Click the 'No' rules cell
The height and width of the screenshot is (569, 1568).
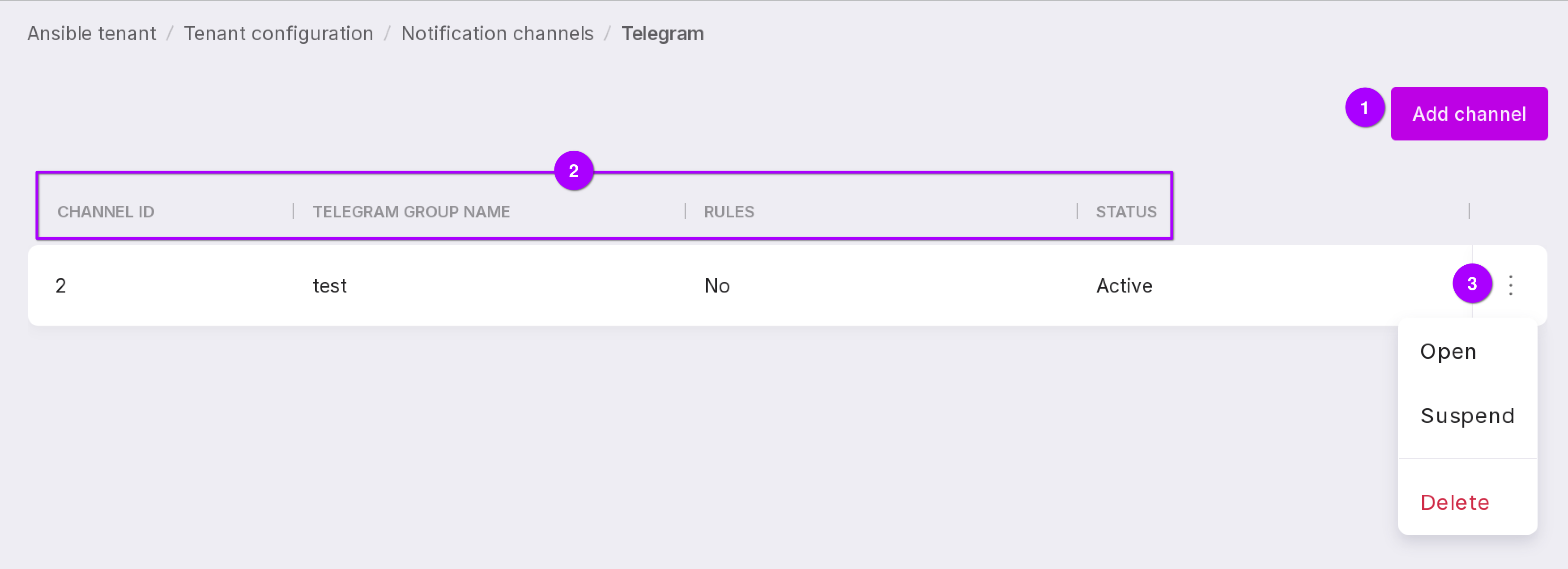coord(716,285)
